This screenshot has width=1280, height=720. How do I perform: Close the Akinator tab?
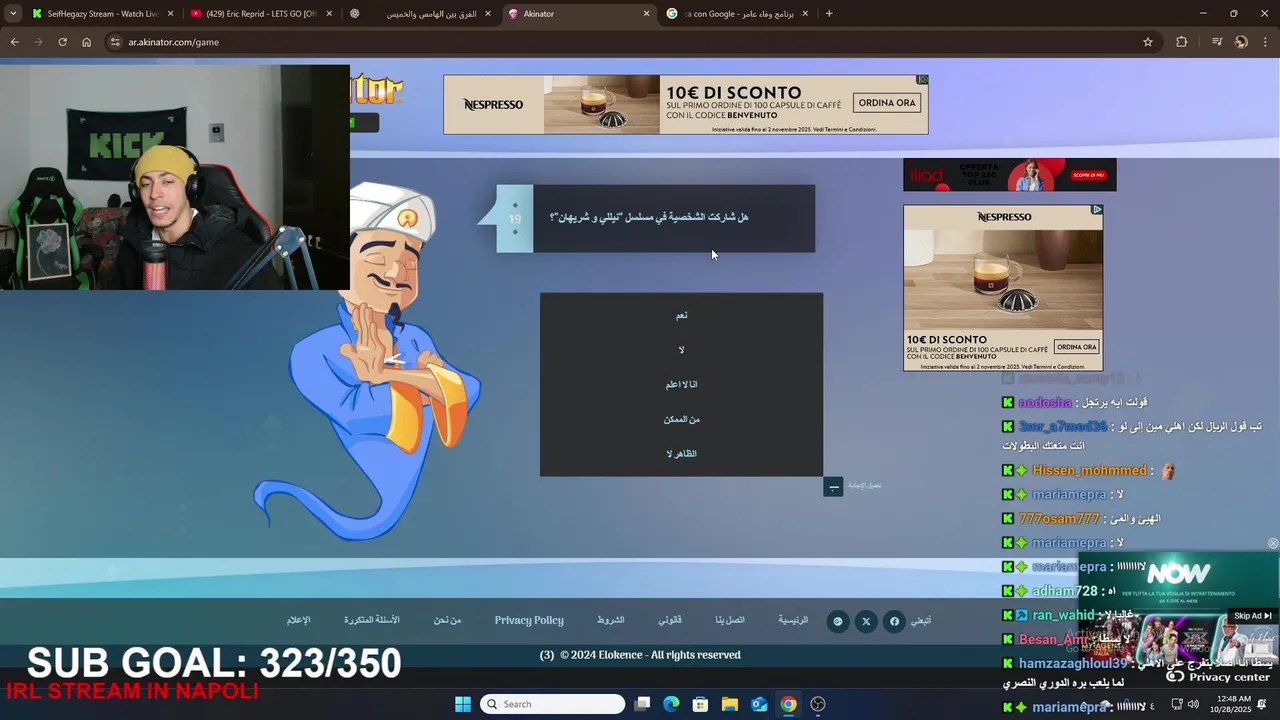[x=646, y=14]
